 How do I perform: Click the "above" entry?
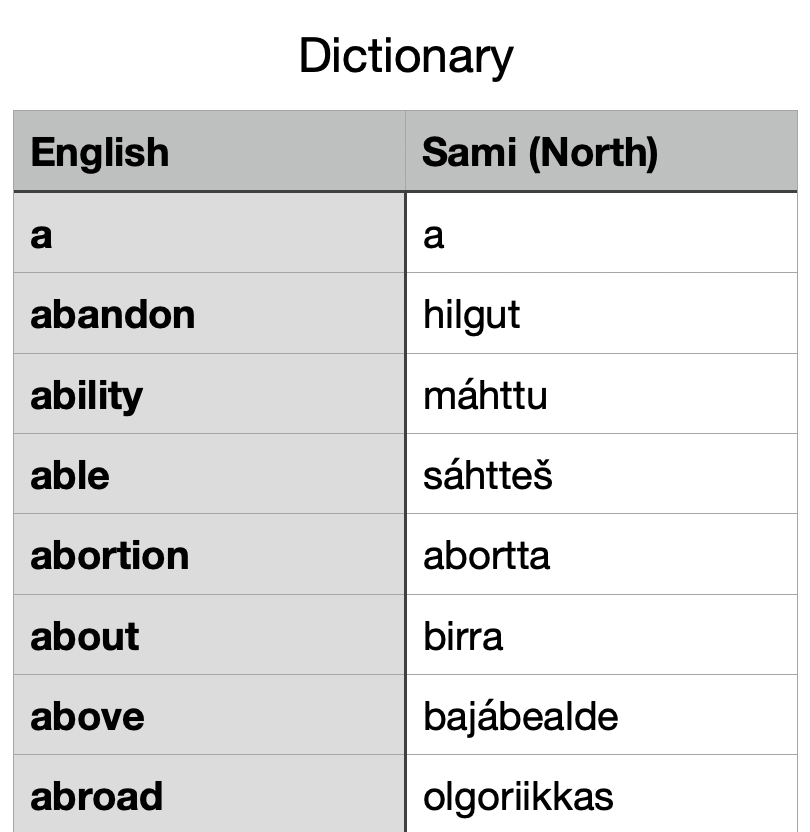[88, 717]
